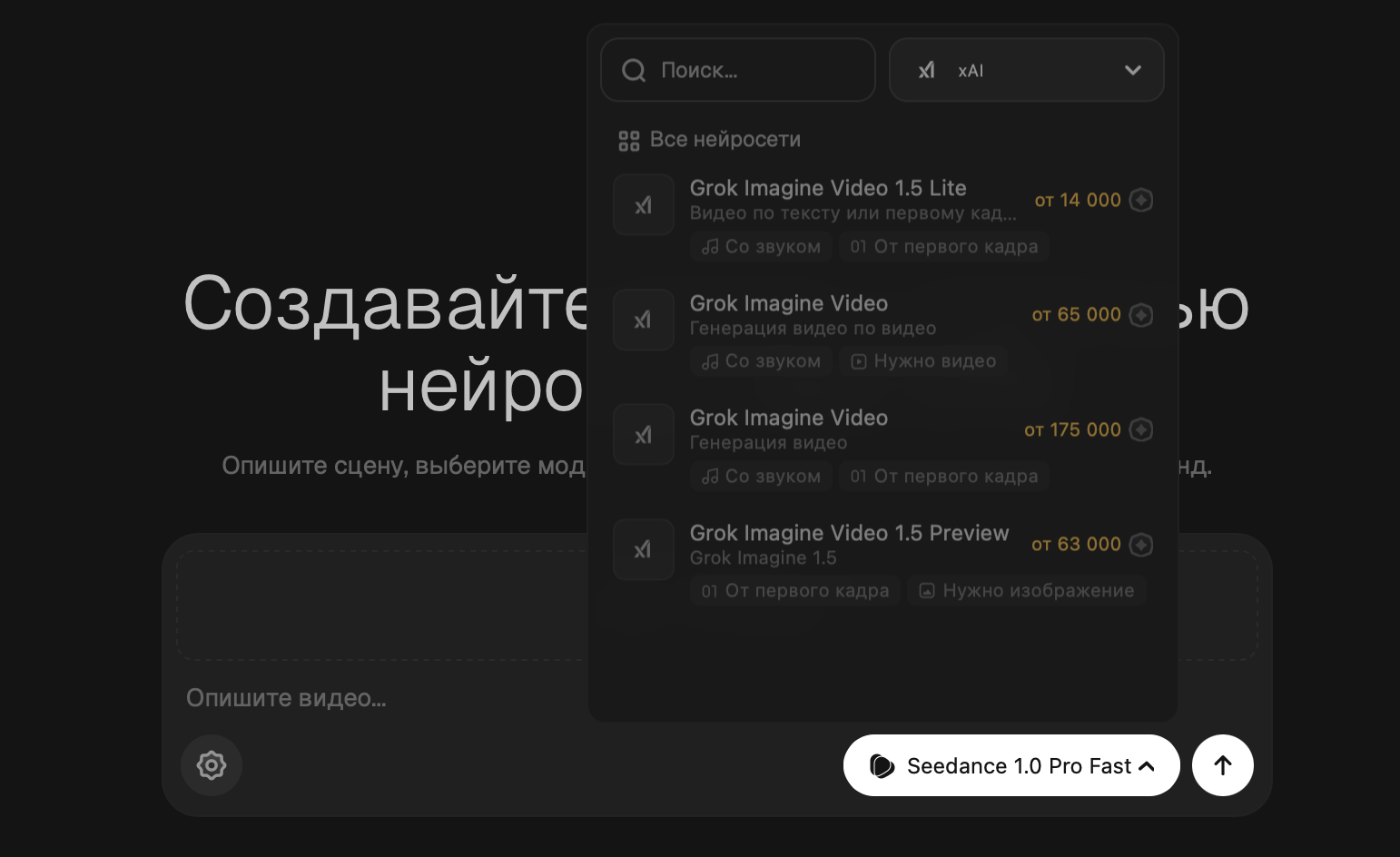Choose Grok Imagine Video Генерация видео по видео
Viewport: 1400px width, 857px height.
882,332
